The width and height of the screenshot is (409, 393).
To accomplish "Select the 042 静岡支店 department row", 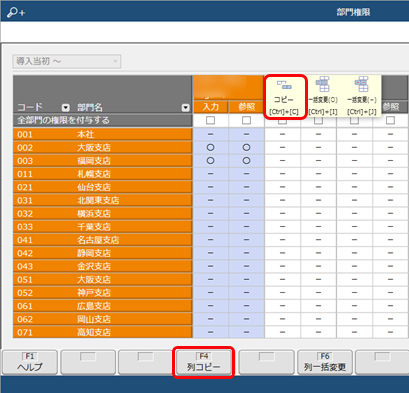I will pyautogui.click(x=103, y=253).
